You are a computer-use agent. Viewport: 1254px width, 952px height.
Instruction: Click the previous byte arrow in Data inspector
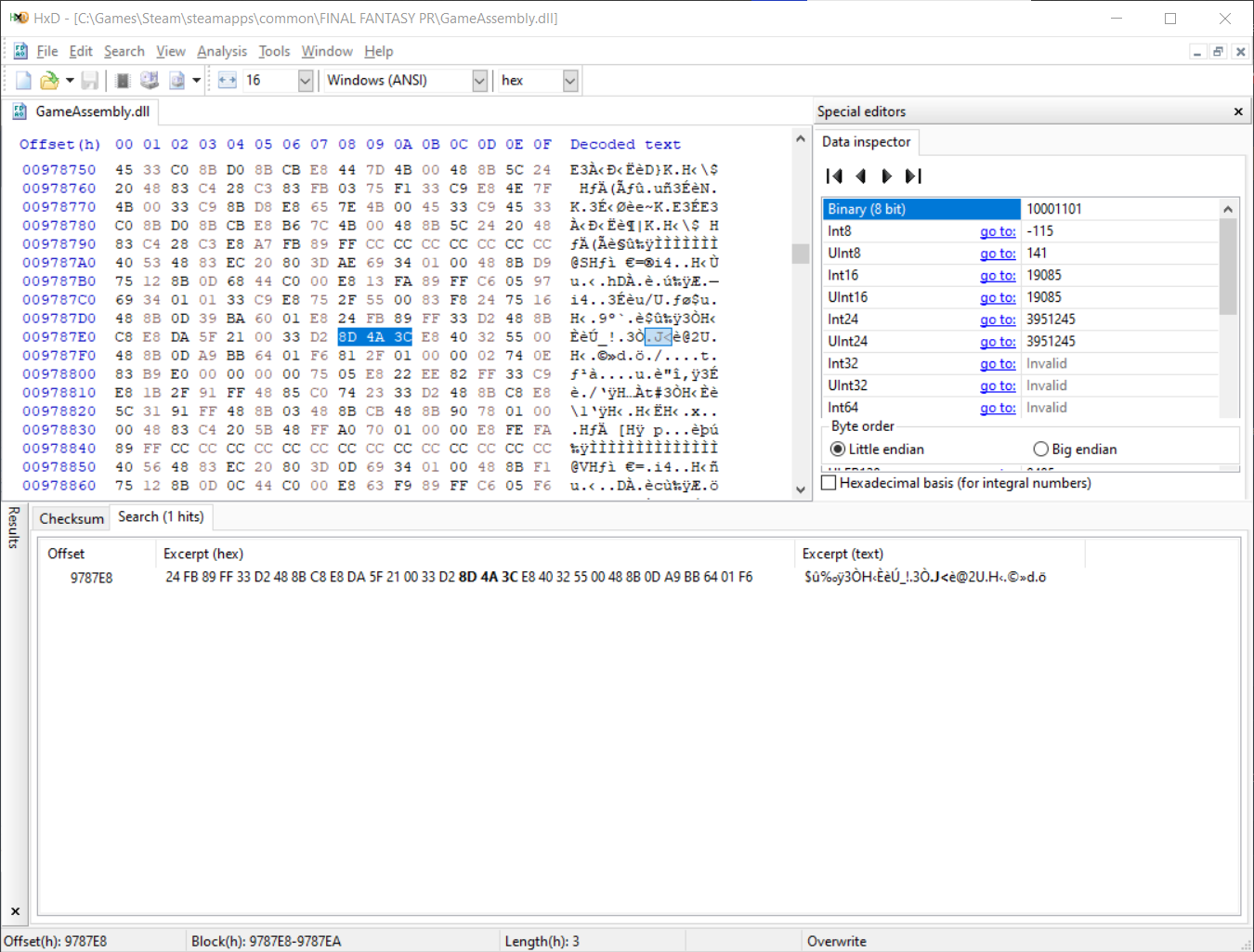point(861,176)
